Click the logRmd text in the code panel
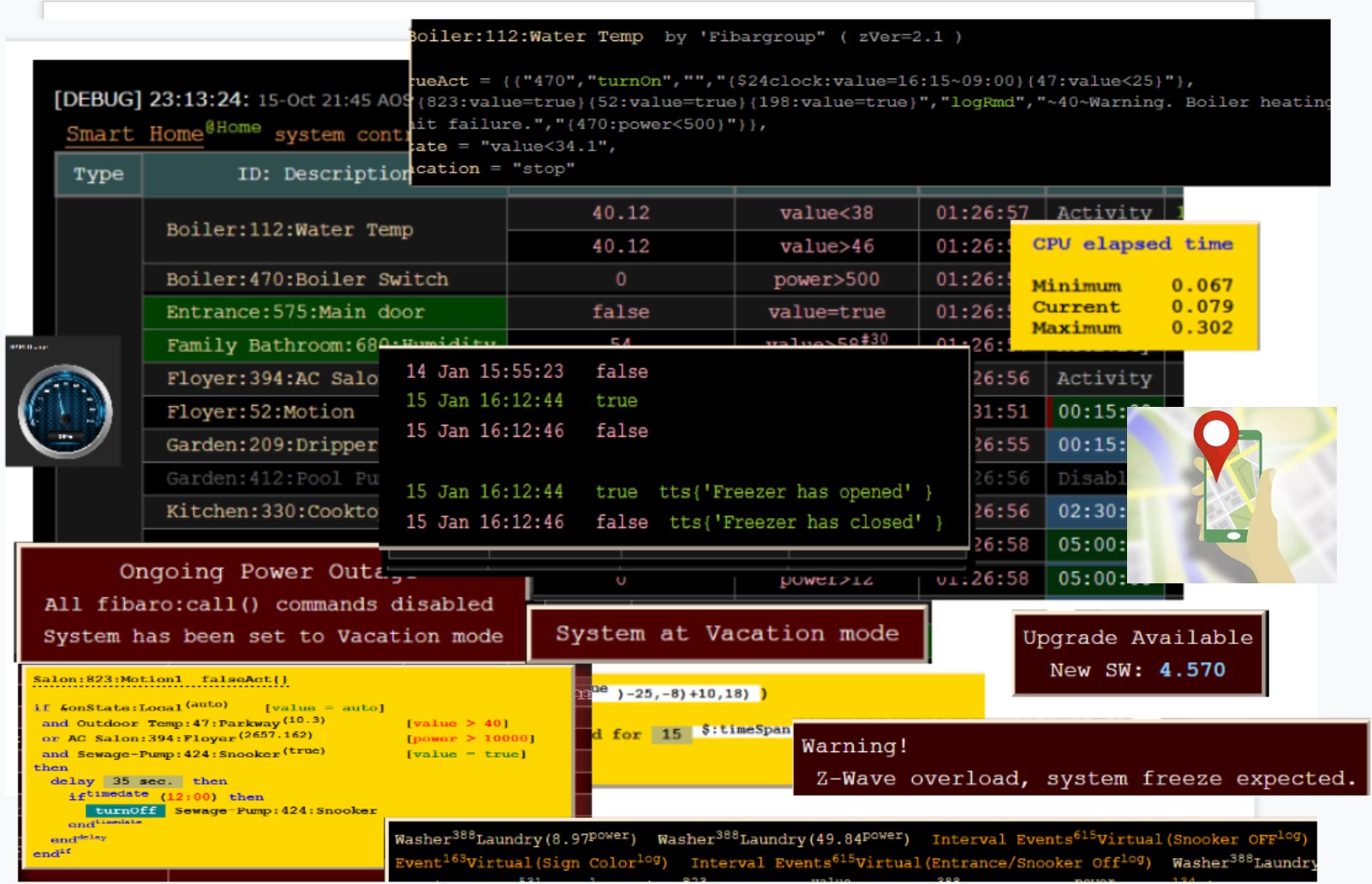The image size is (1372, 884). pos(982,103)
